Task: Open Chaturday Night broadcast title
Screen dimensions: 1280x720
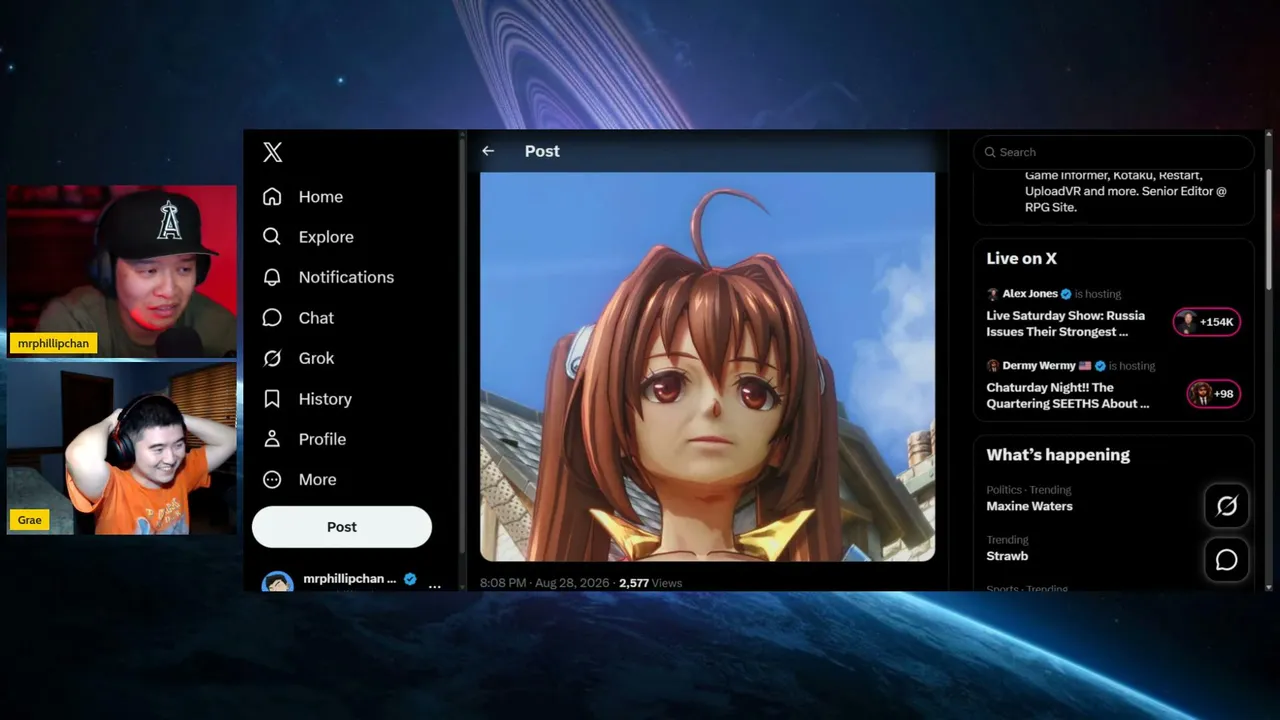Action: 1068,396
